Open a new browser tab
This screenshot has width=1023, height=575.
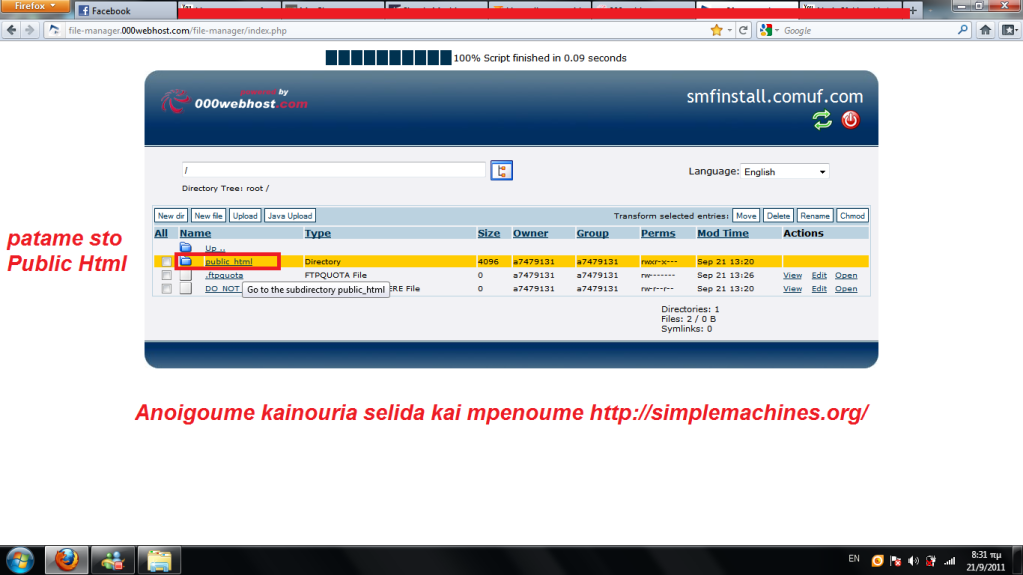[x=913, y=11]
